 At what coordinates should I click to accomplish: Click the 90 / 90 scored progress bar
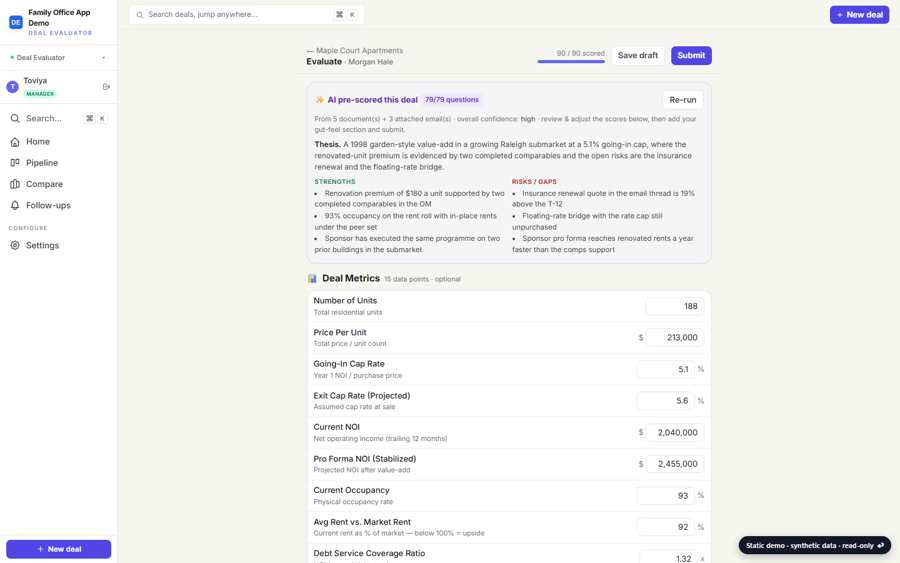coord(571,61)
